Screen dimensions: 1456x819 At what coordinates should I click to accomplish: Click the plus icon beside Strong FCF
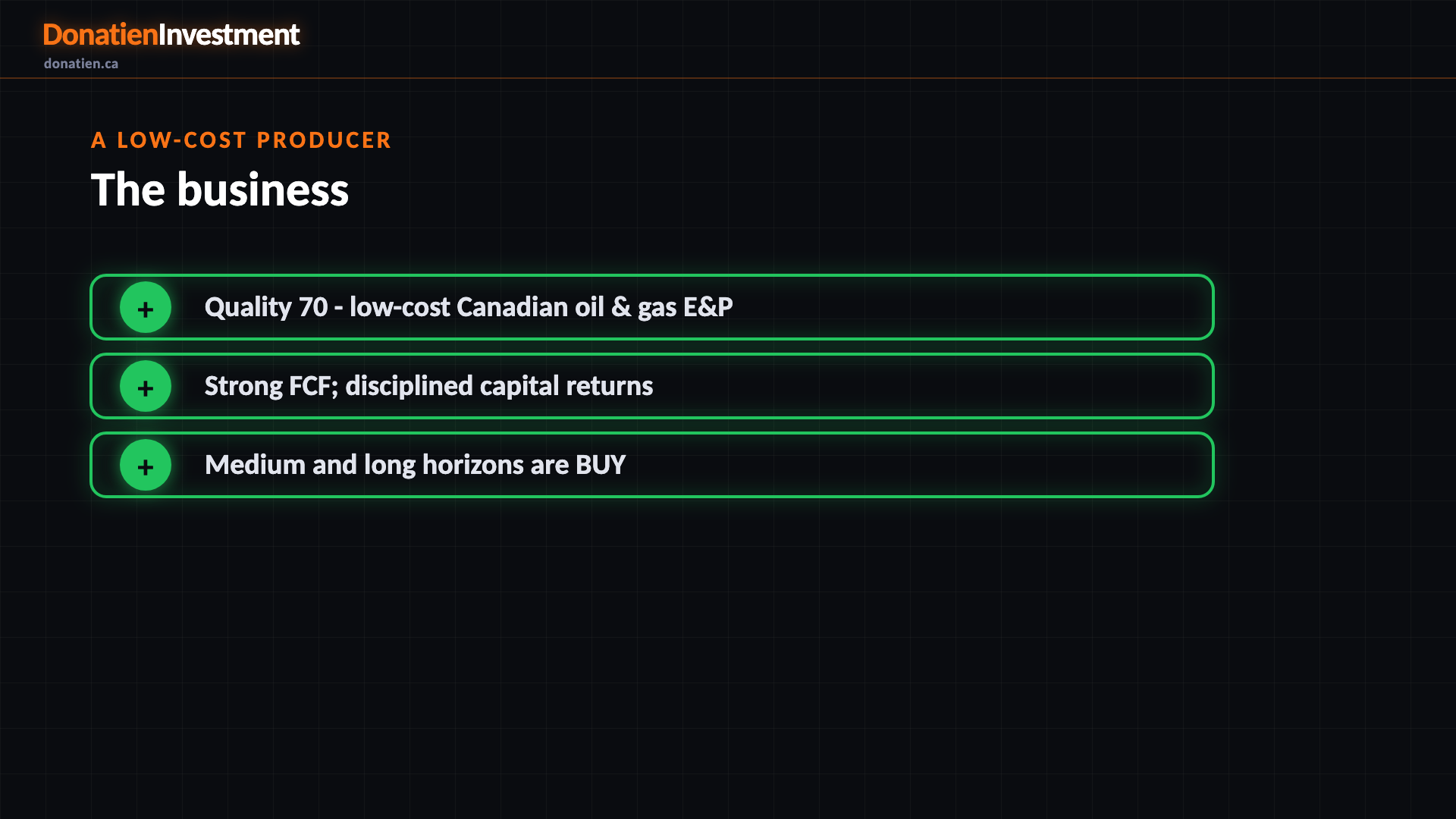[x=146, y=386]
